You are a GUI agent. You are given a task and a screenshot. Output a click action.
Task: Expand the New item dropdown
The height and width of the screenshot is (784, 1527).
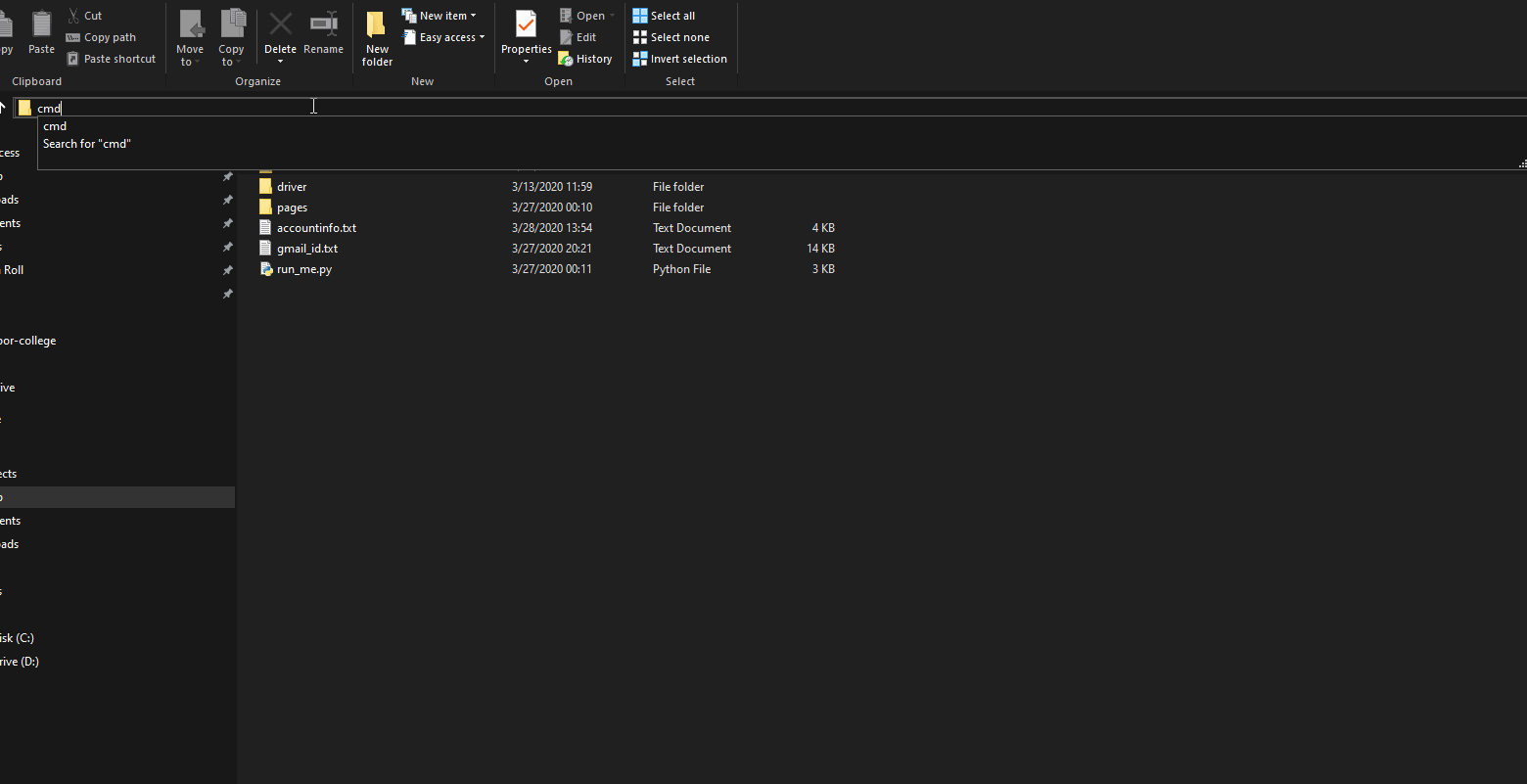coord(440,16)
